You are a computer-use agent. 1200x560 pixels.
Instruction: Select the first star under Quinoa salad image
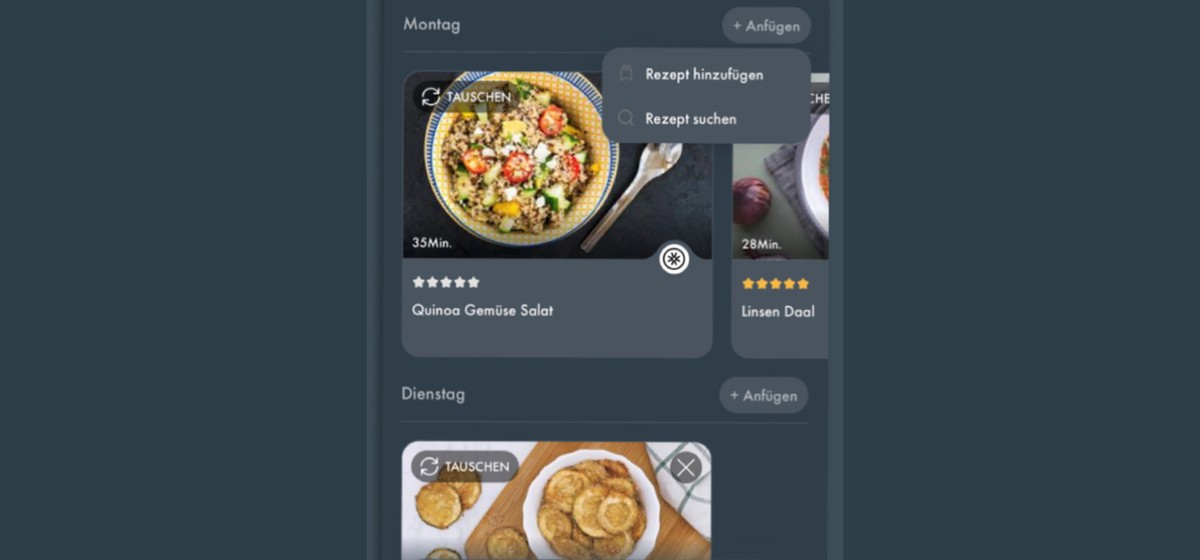point(419,282)
